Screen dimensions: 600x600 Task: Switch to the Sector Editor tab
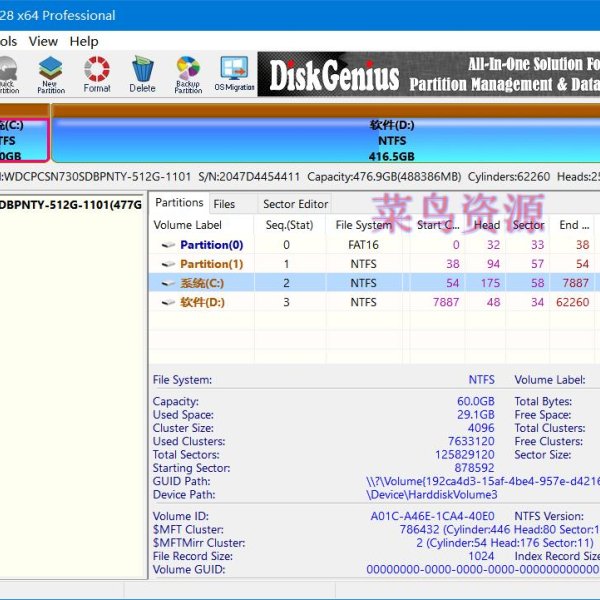point(295,204)
